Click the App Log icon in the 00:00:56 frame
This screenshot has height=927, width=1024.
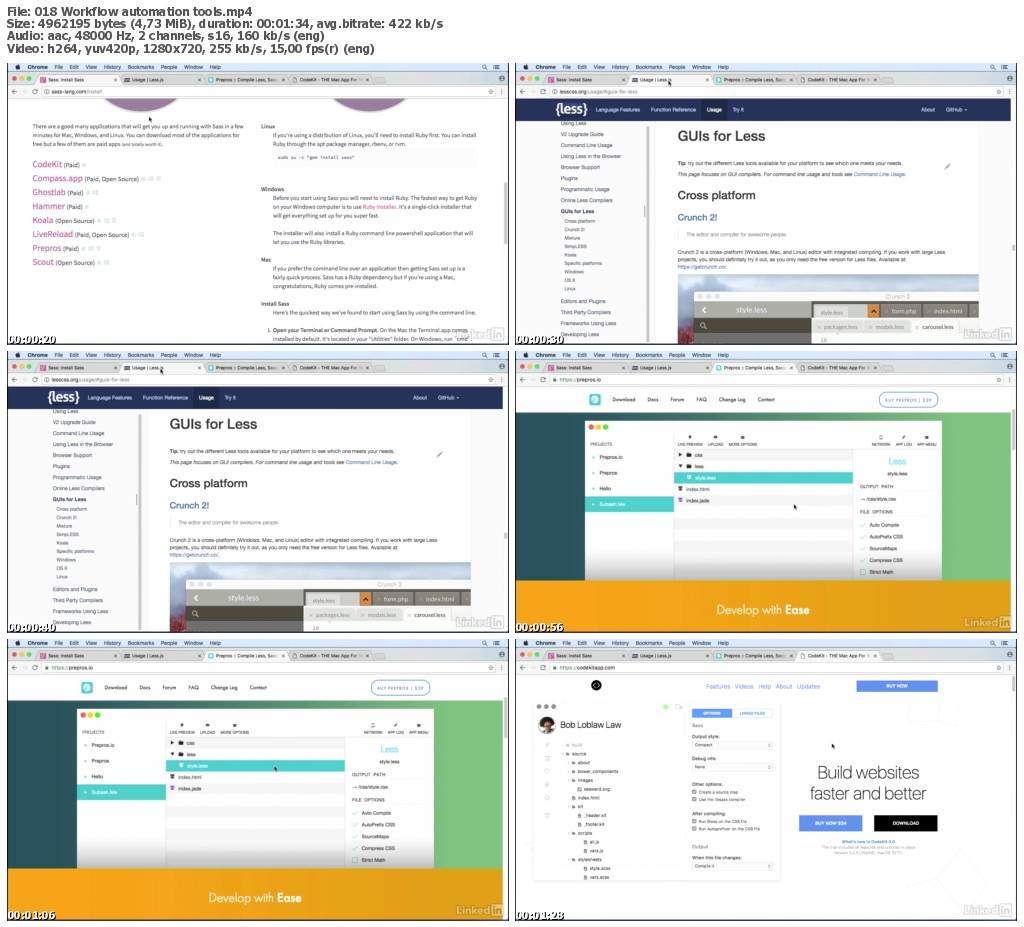point(903,437)
